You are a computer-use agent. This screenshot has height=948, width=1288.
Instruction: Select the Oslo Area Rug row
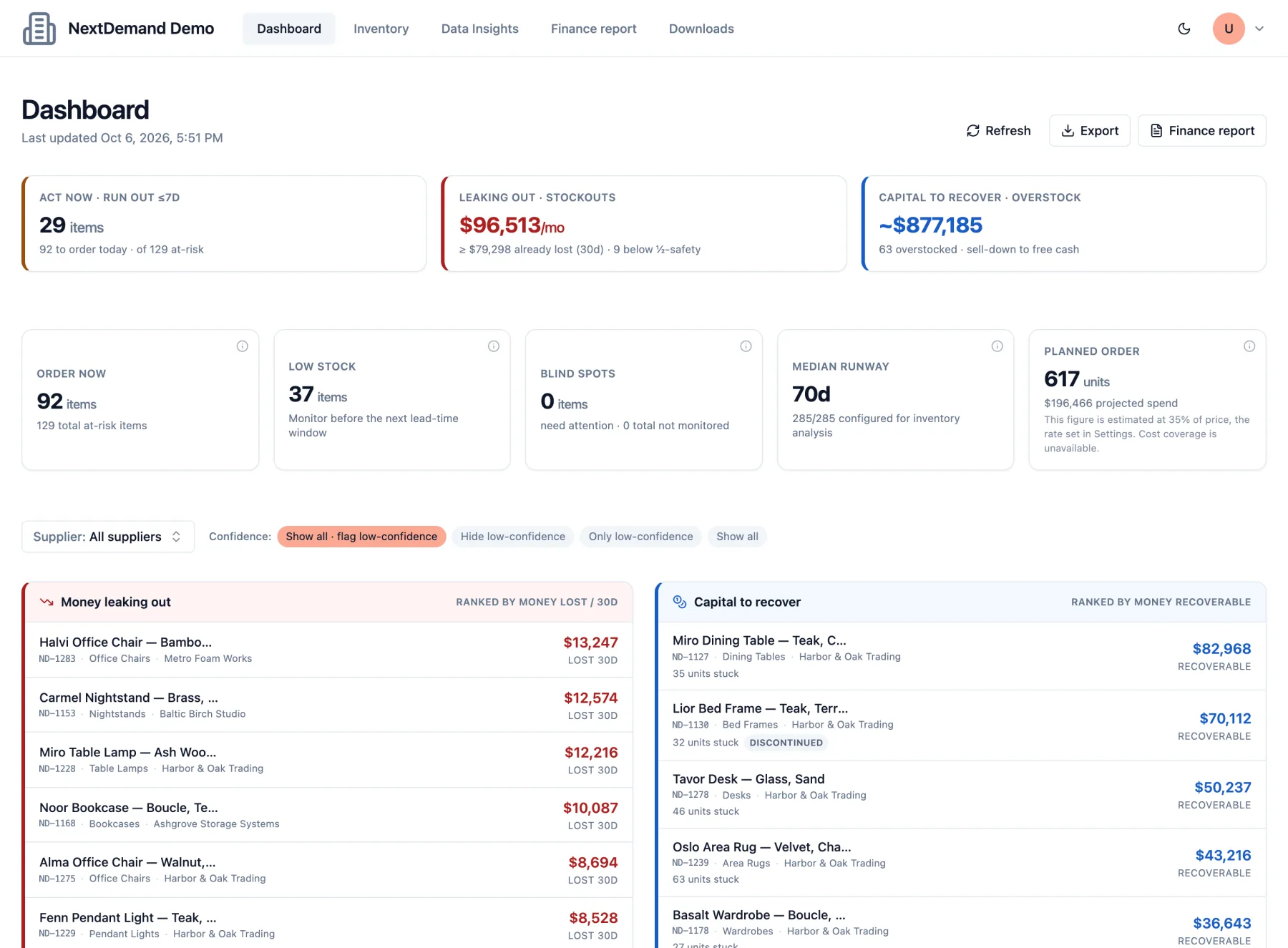pos(962,863)
